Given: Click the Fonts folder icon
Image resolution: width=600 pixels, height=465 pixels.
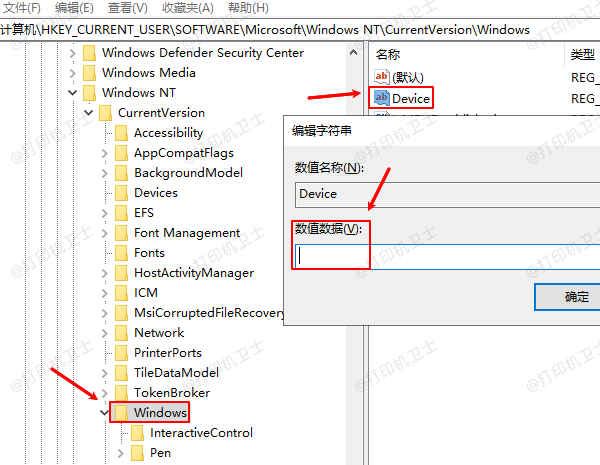Looking at the screenshot, I should pos(121,253).
